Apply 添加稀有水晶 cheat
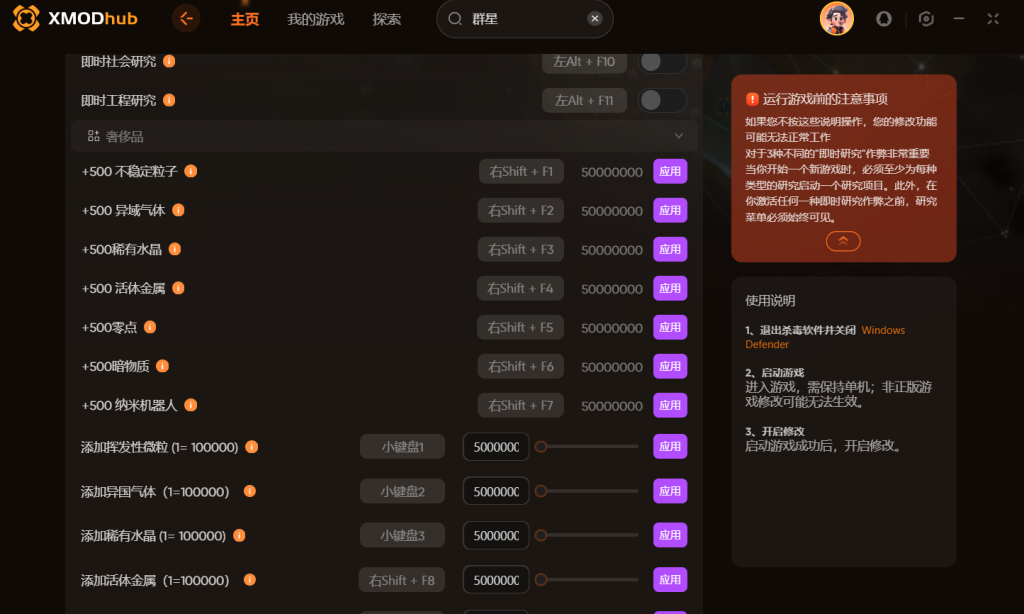The height and width of the screenshot is (614, 1024). 670,536
